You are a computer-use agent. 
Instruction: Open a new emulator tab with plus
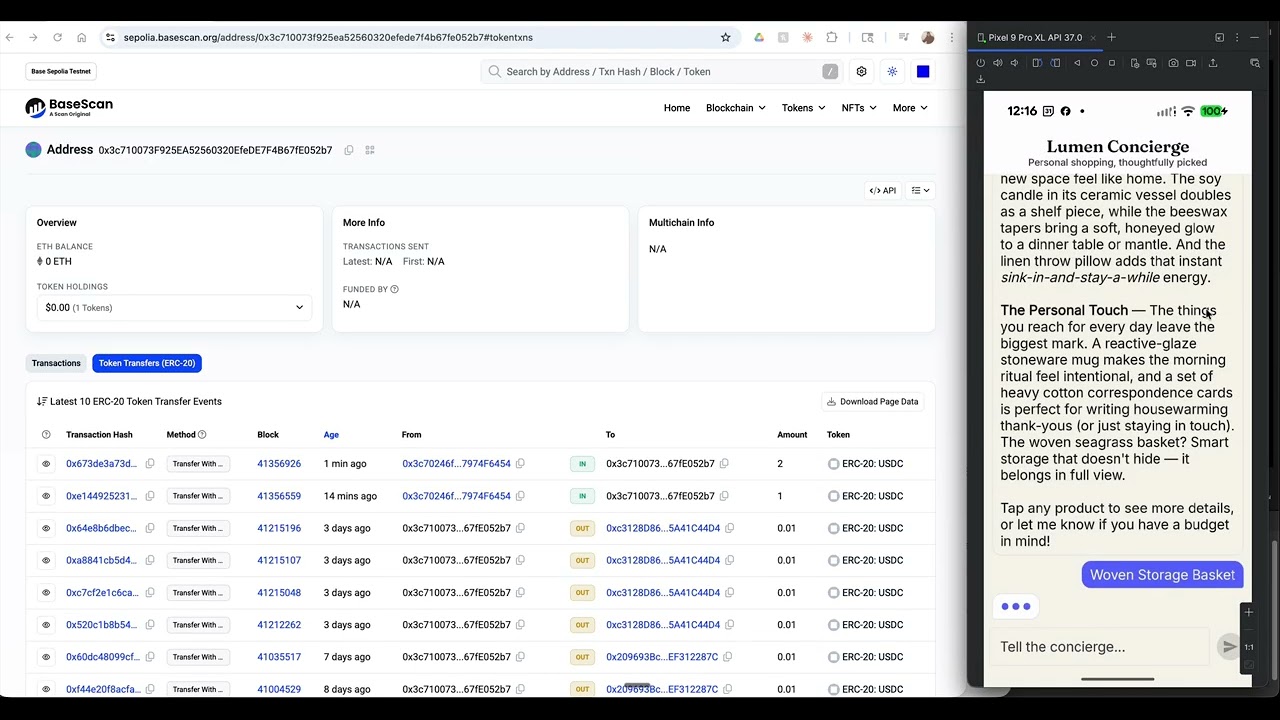click(1111, 37)
